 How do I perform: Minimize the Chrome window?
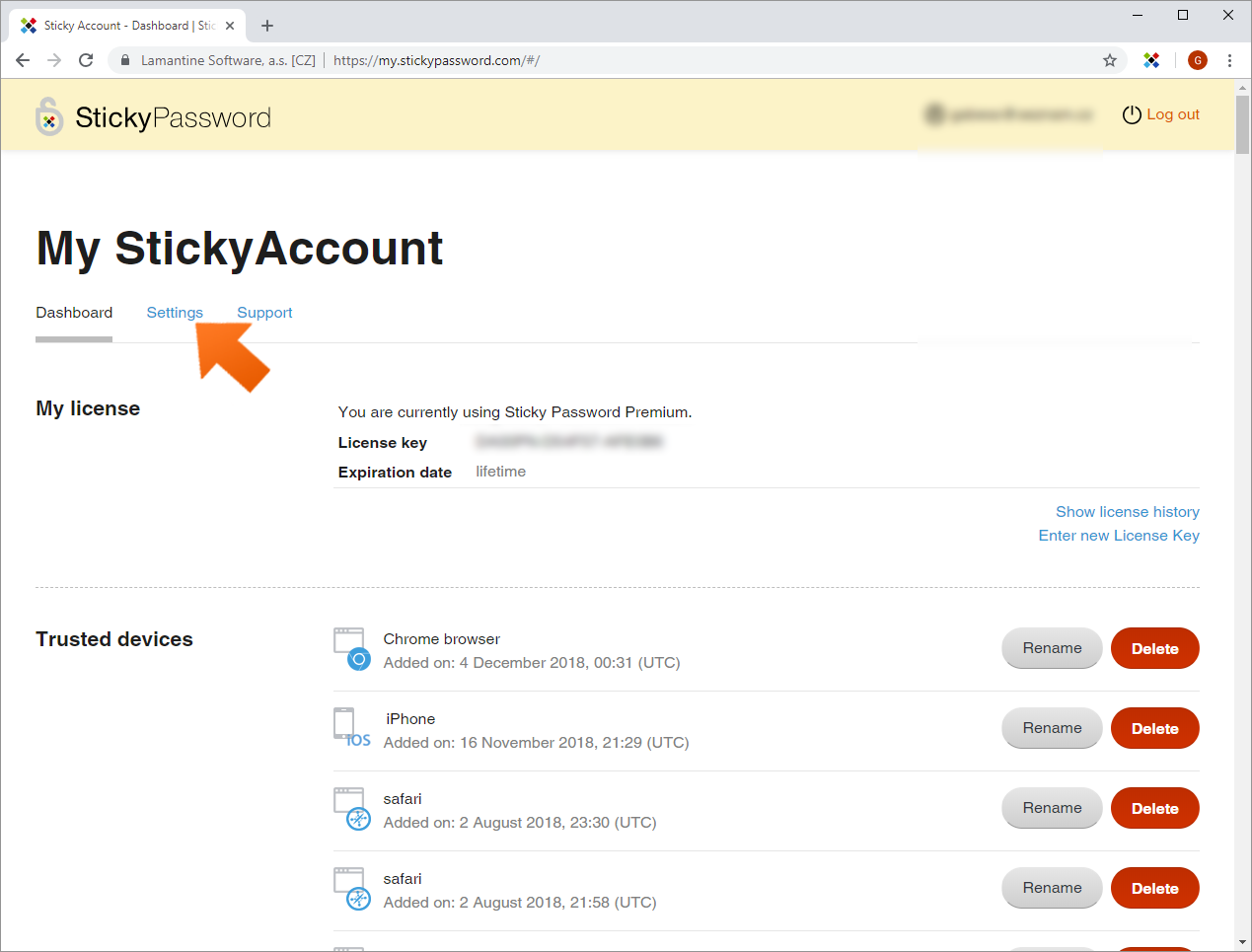click(x=1138, y=15)
